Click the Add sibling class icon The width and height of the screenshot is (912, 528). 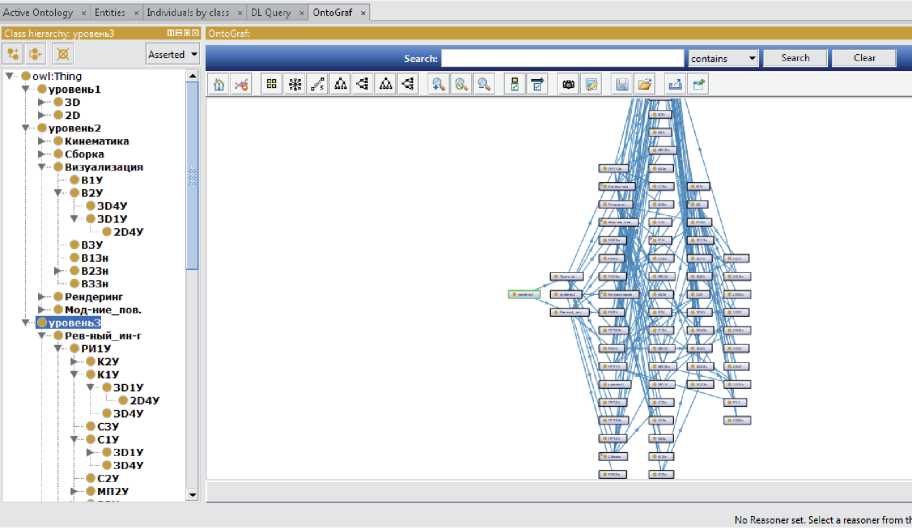tap(35, 55)
